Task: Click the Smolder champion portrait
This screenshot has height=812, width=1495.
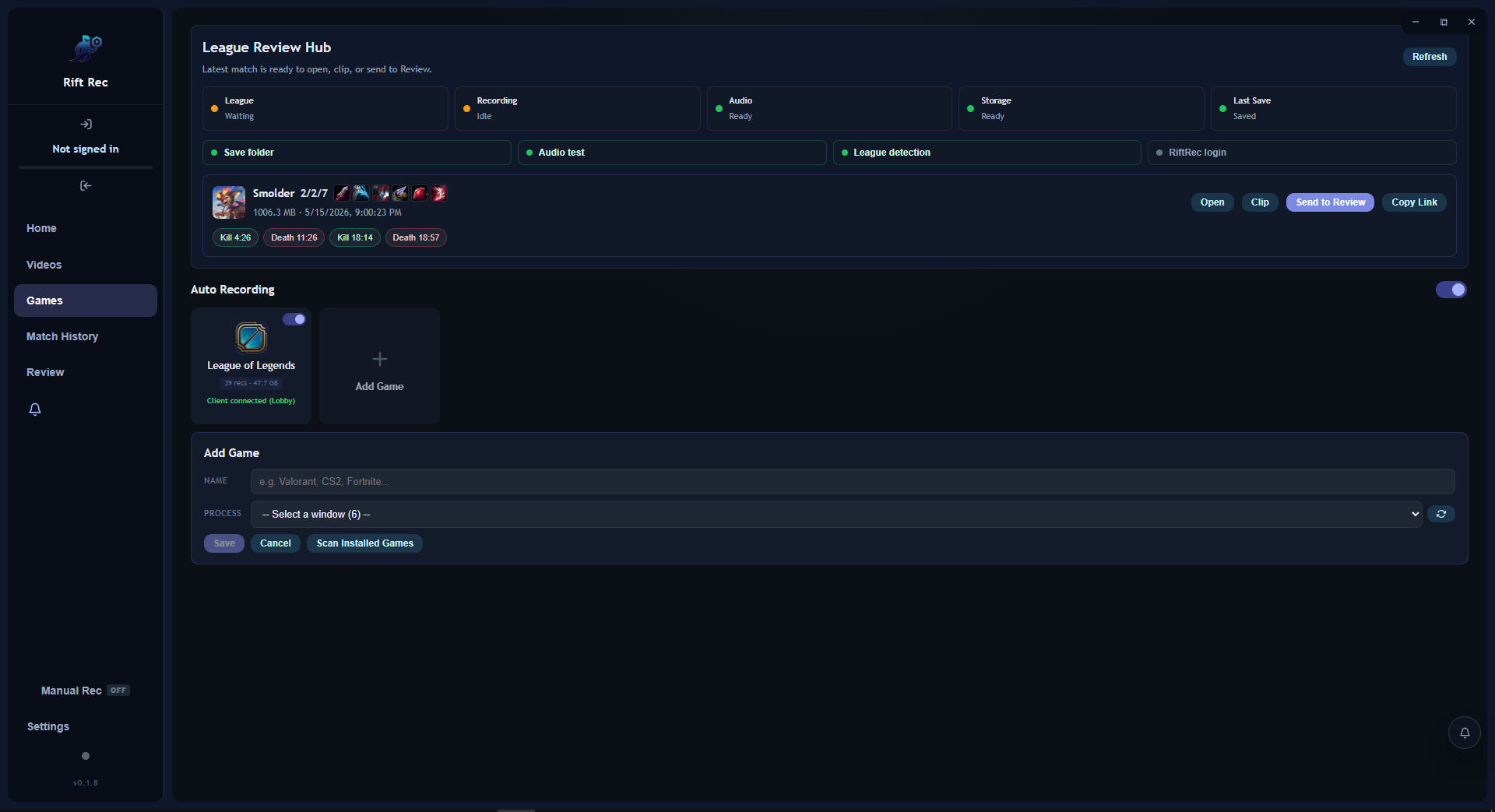Action: coord(229,202)
